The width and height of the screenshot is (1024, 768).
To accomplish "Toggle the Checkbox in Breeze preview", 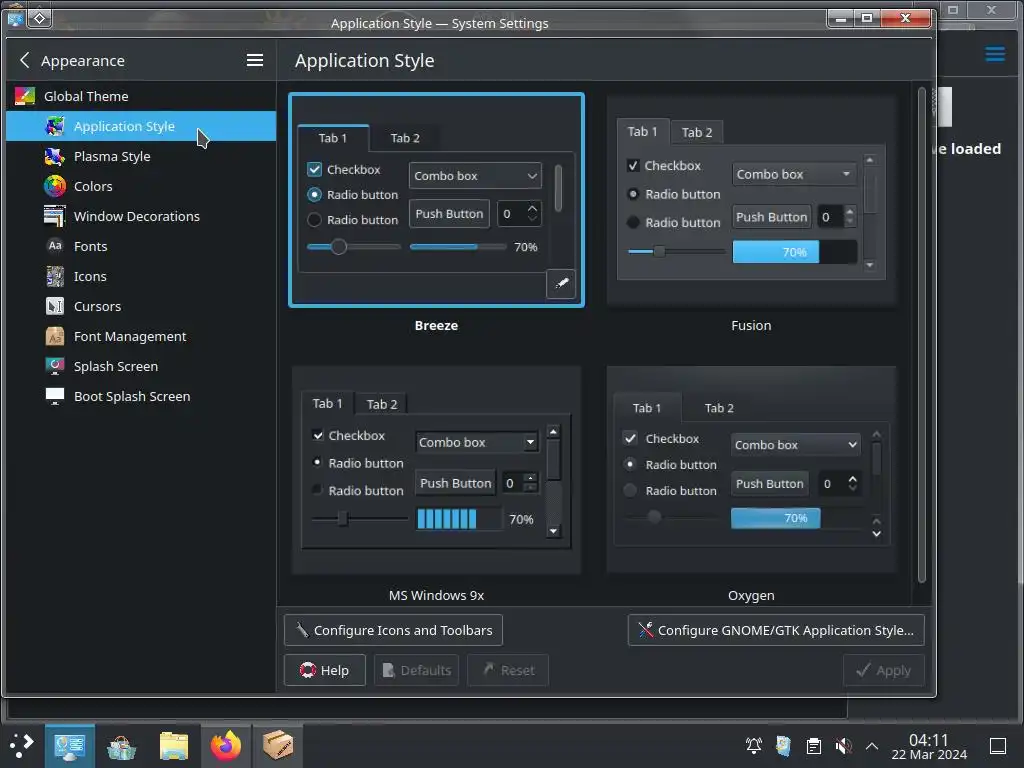I will tap(315, 169).
